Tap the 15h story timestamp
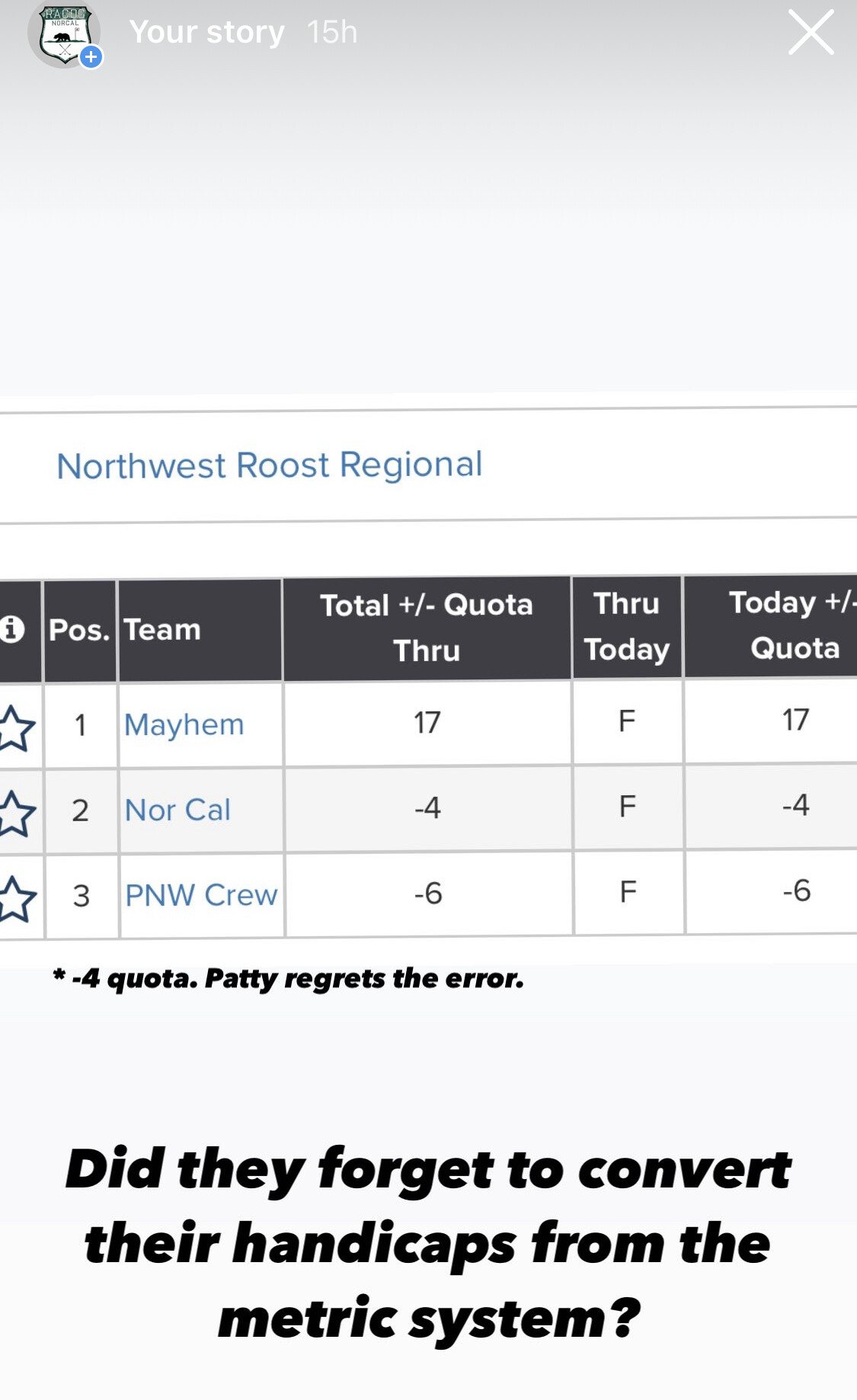This screenshot has width=857, height=1400. 332,32
